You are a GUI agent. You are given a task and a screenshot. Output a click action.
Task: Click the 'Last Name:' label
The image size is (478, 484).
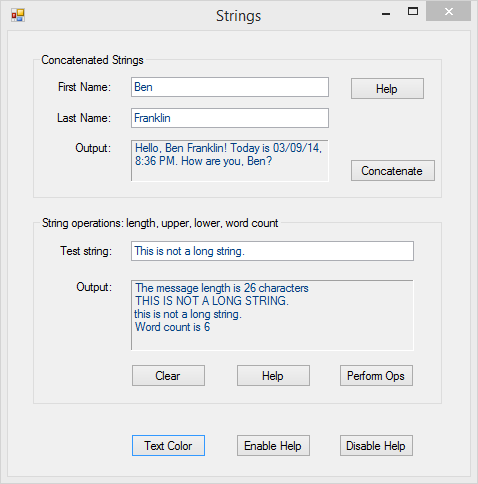pyautogui.click(x=84, y=118)
